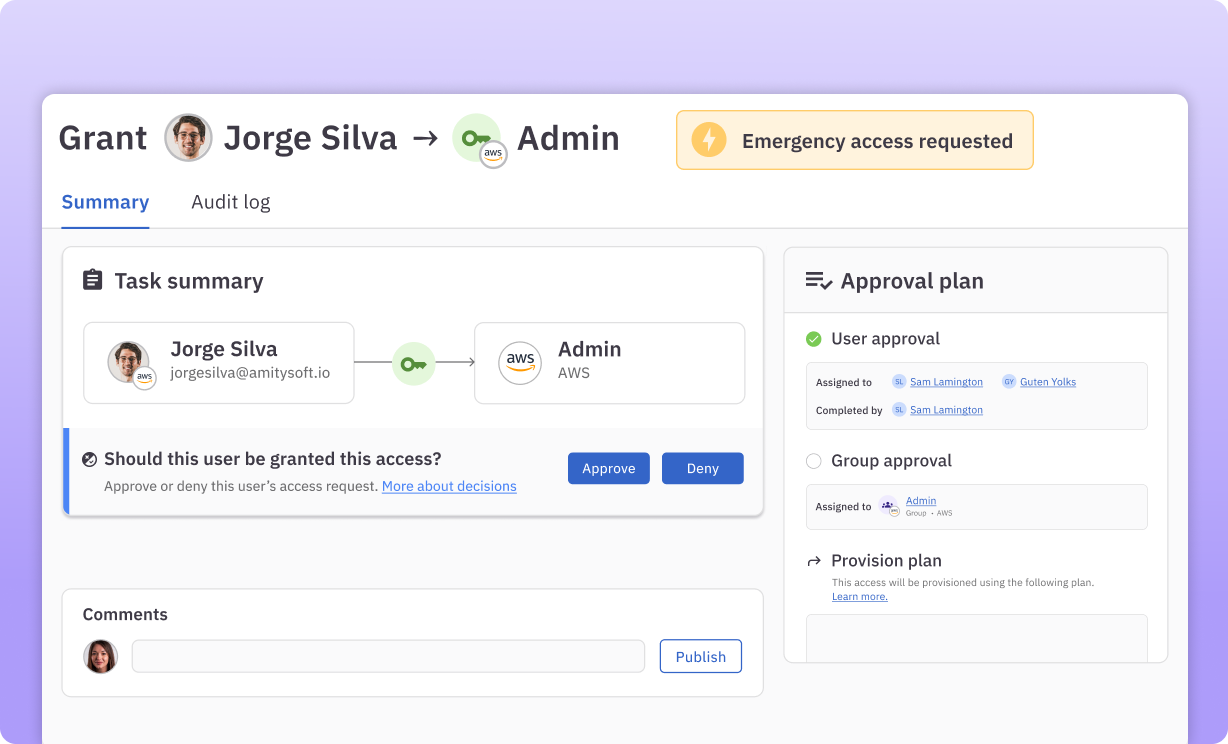Switch to the Audit log tab
Viewport: 1228px width, 744px height.
point(231,202)
